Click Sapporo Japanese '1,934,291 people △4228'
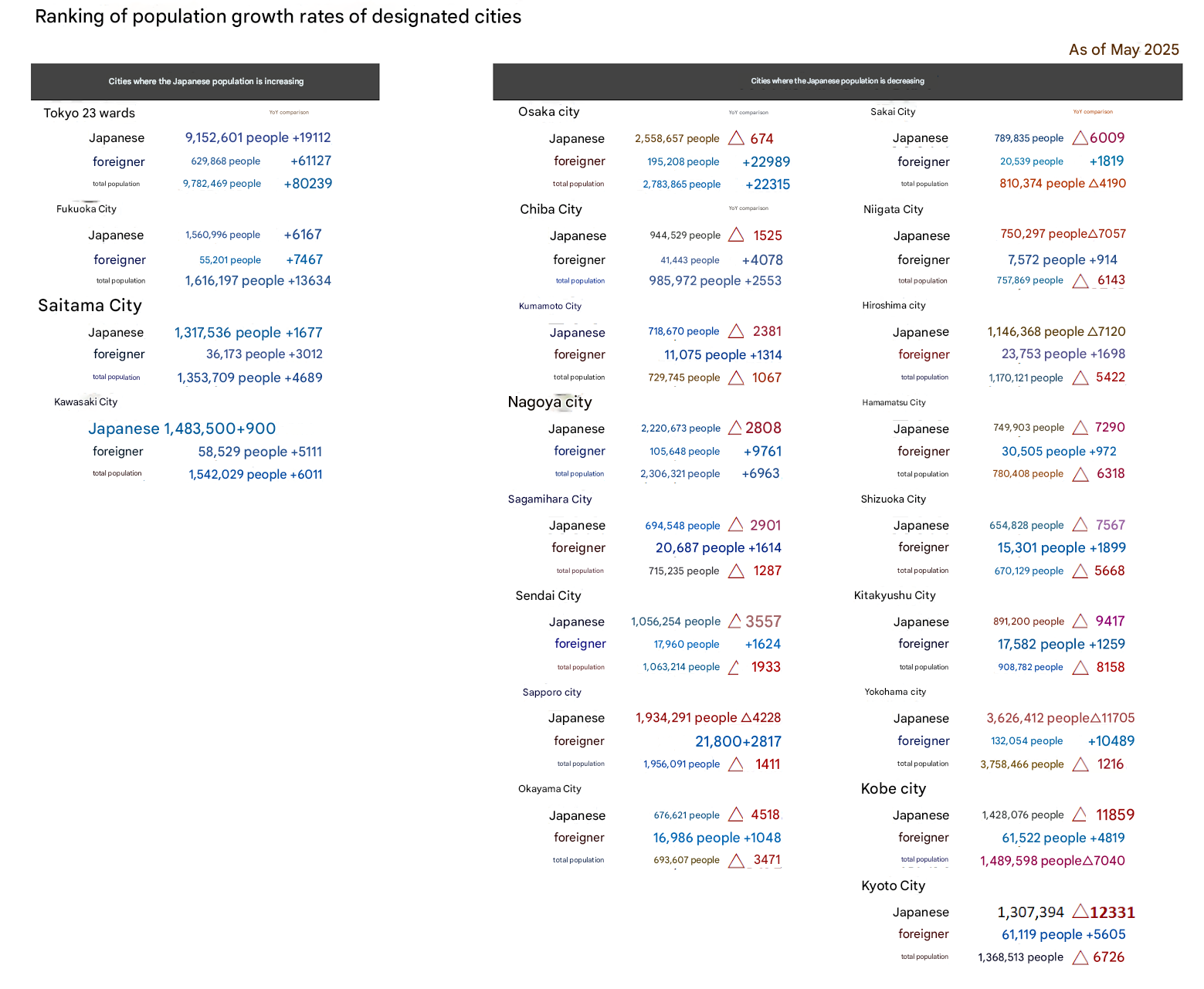1204x989 pixels. coord(708,718)
